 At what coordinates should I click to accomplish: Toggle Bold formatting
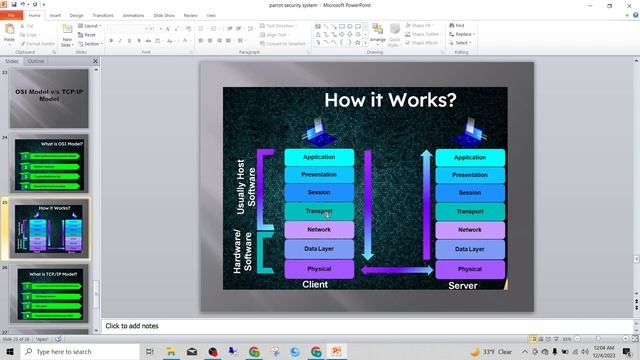111,41
